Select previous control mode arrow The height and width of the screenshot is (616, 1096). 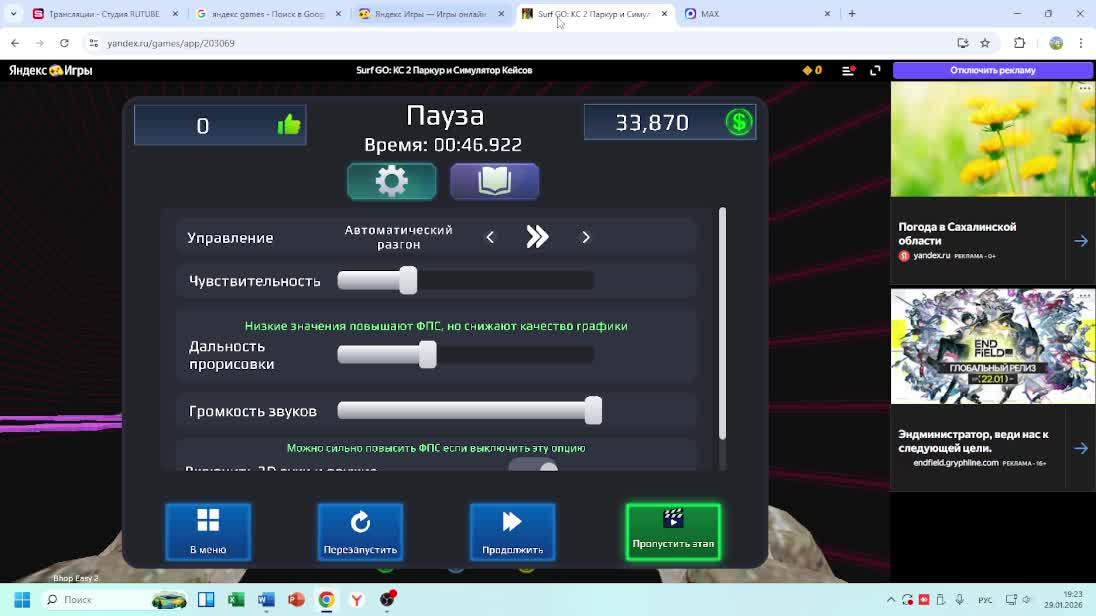point(490,238)
